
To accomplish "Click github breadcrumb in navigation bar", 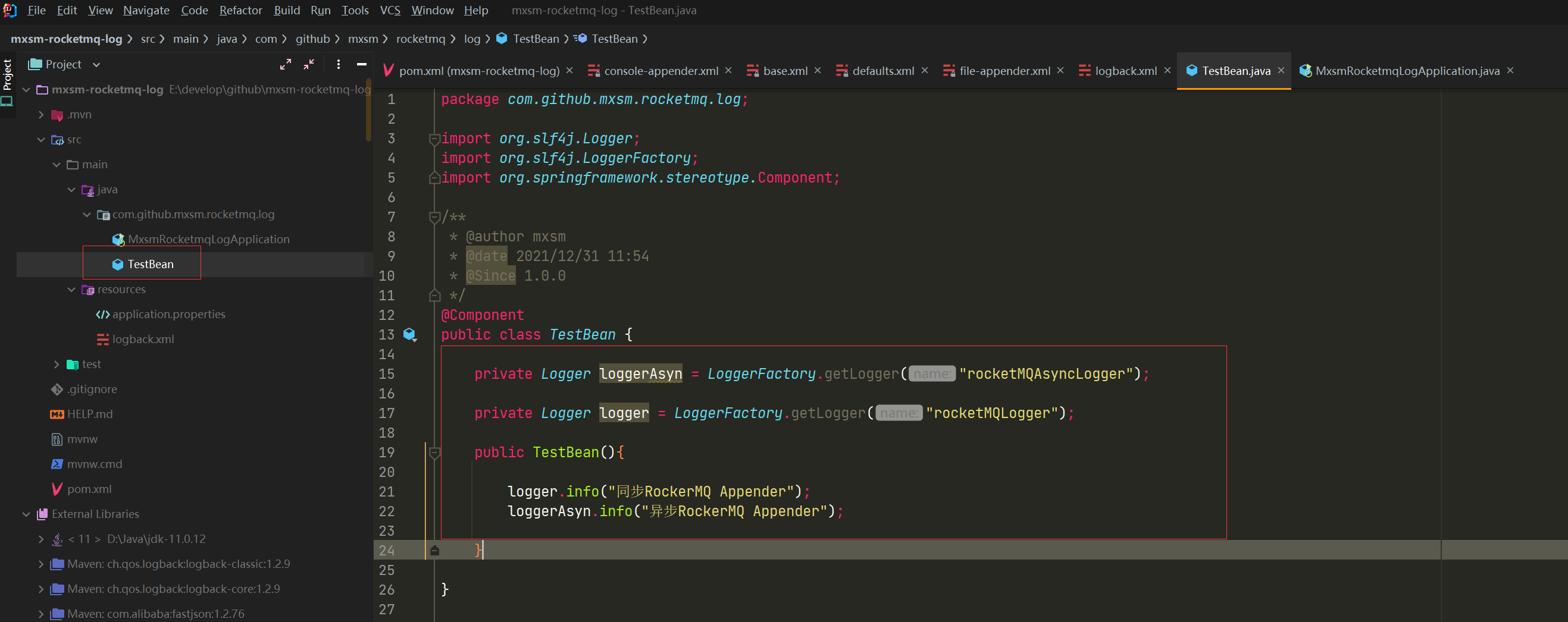I will [x=312, y=38].
